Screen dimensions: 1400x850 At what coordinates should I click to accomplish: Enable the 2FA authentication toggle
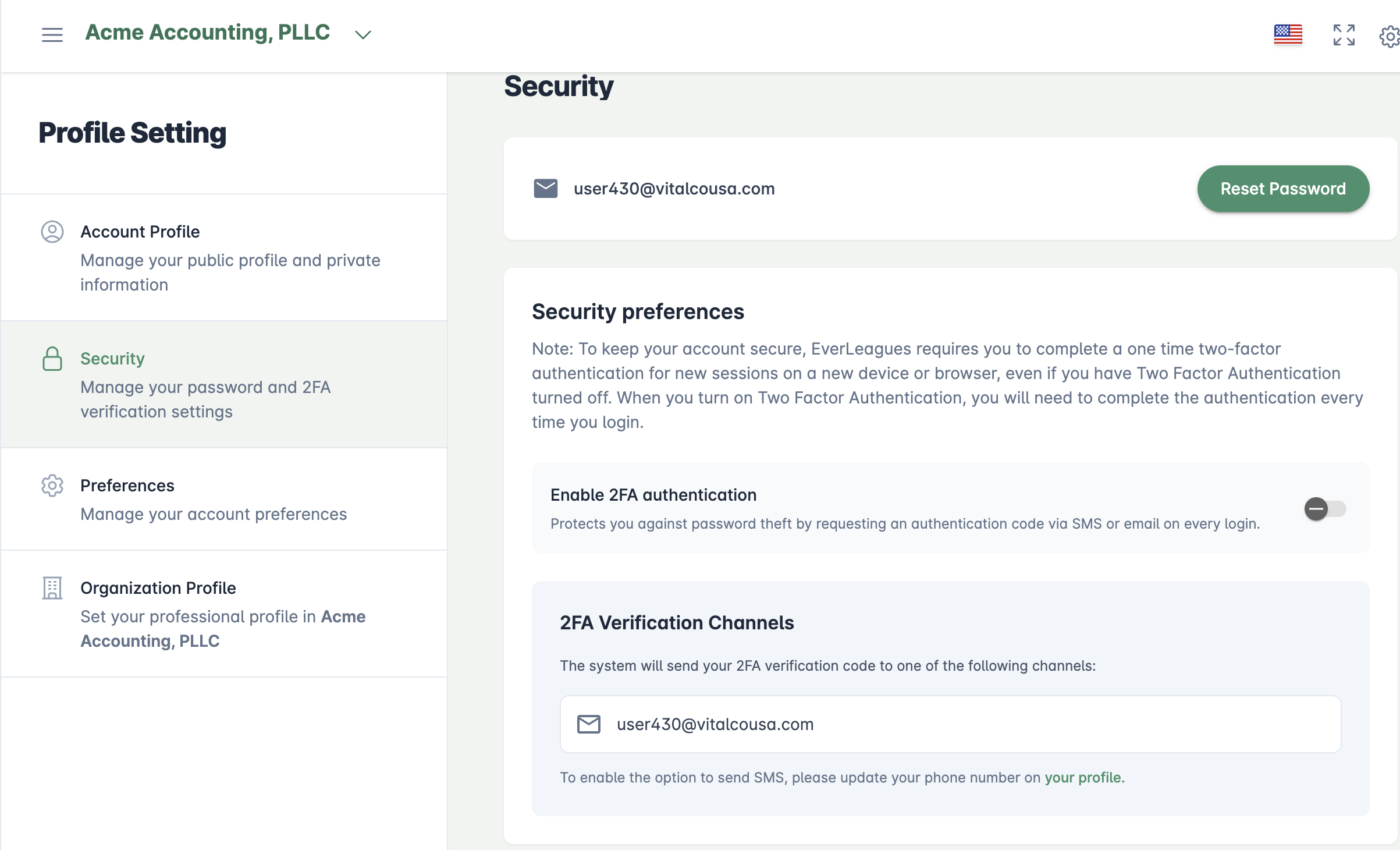(1324, 509)
